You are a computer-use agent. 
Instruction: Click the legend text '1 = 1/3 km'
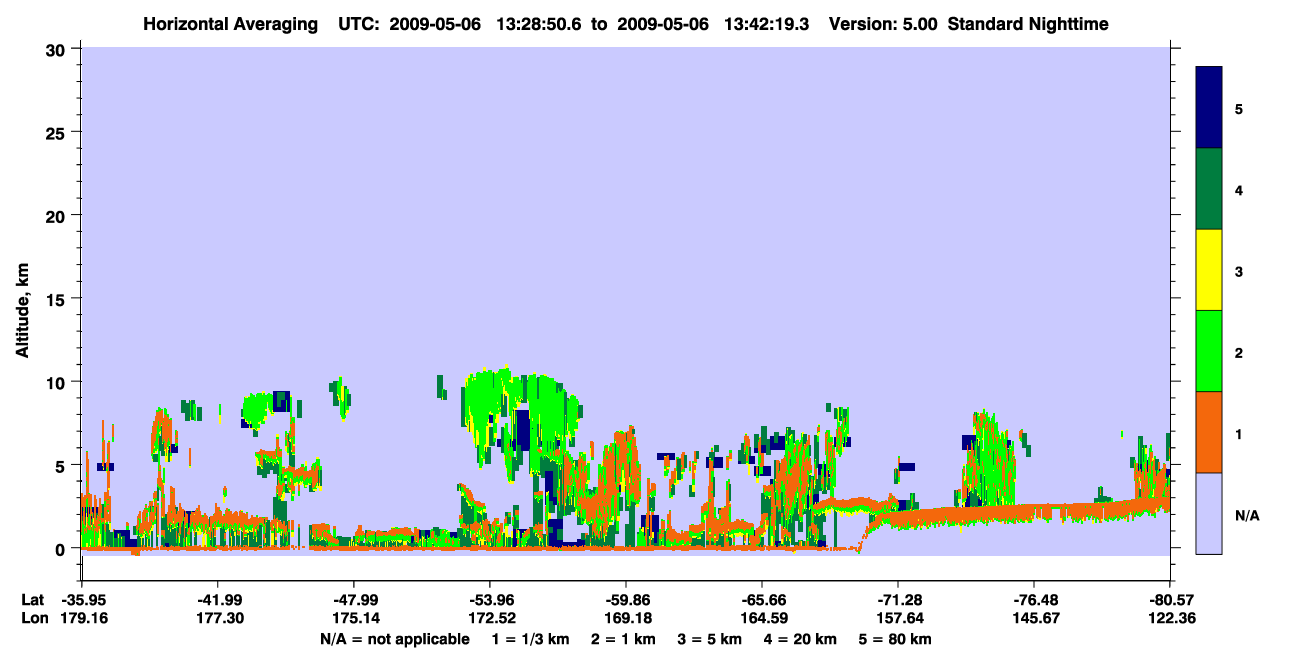(529, 639)
